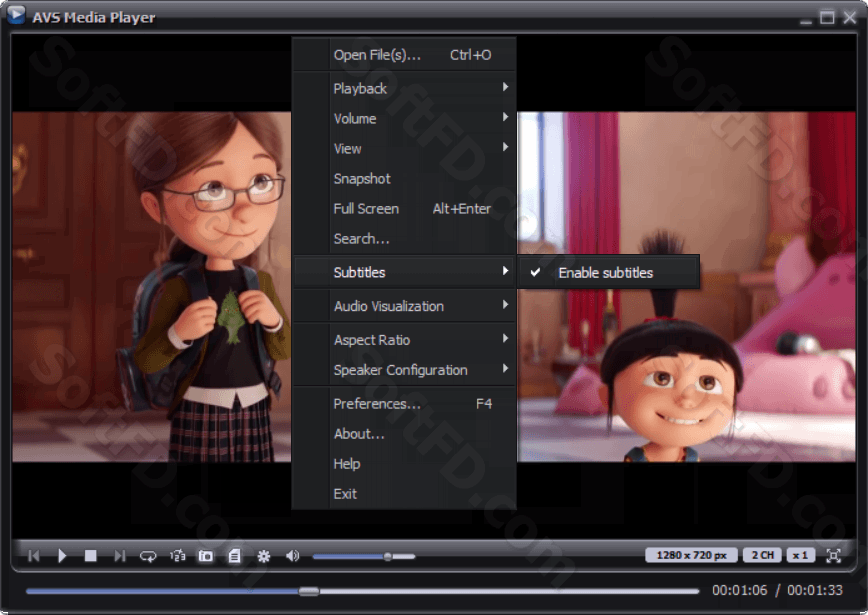Screen dimensions: 868x615
Task: Click the Subtitles submenu item
Action: pyautogui.click(x=404, y=272)
